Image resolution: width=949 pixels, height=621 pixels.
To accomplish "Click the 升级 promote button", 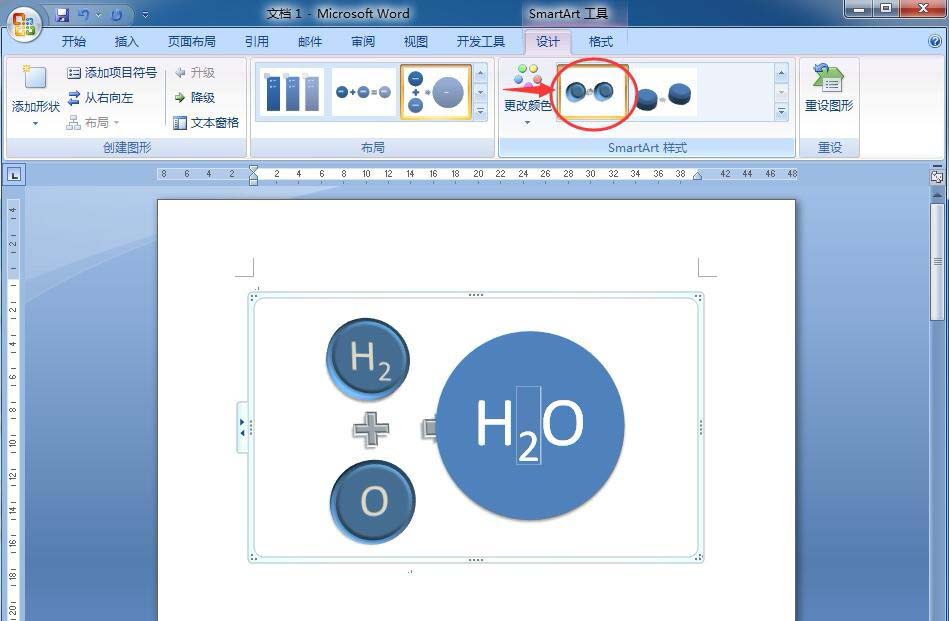I will point(195,73).
